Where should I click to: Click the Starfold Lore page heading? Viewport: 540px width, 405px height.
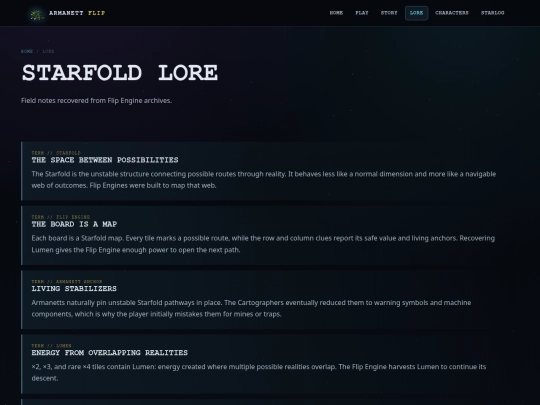(x=120, y=73)
